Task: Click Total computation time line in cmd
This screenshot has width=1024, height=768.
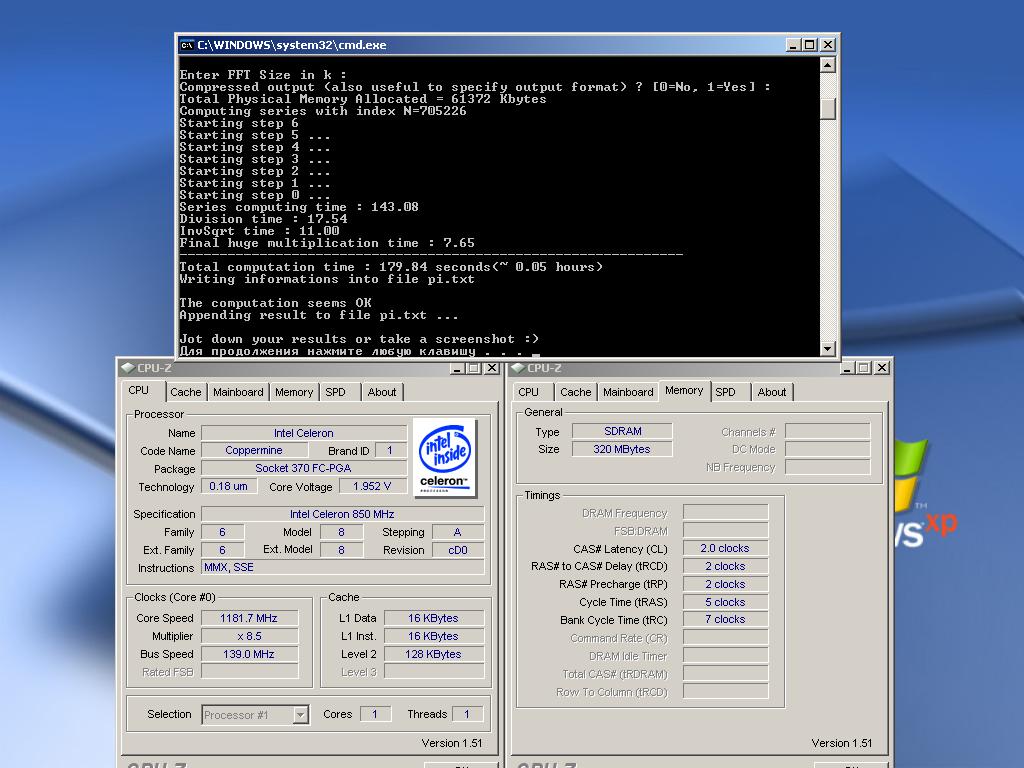Action: (x=391, y=267)
